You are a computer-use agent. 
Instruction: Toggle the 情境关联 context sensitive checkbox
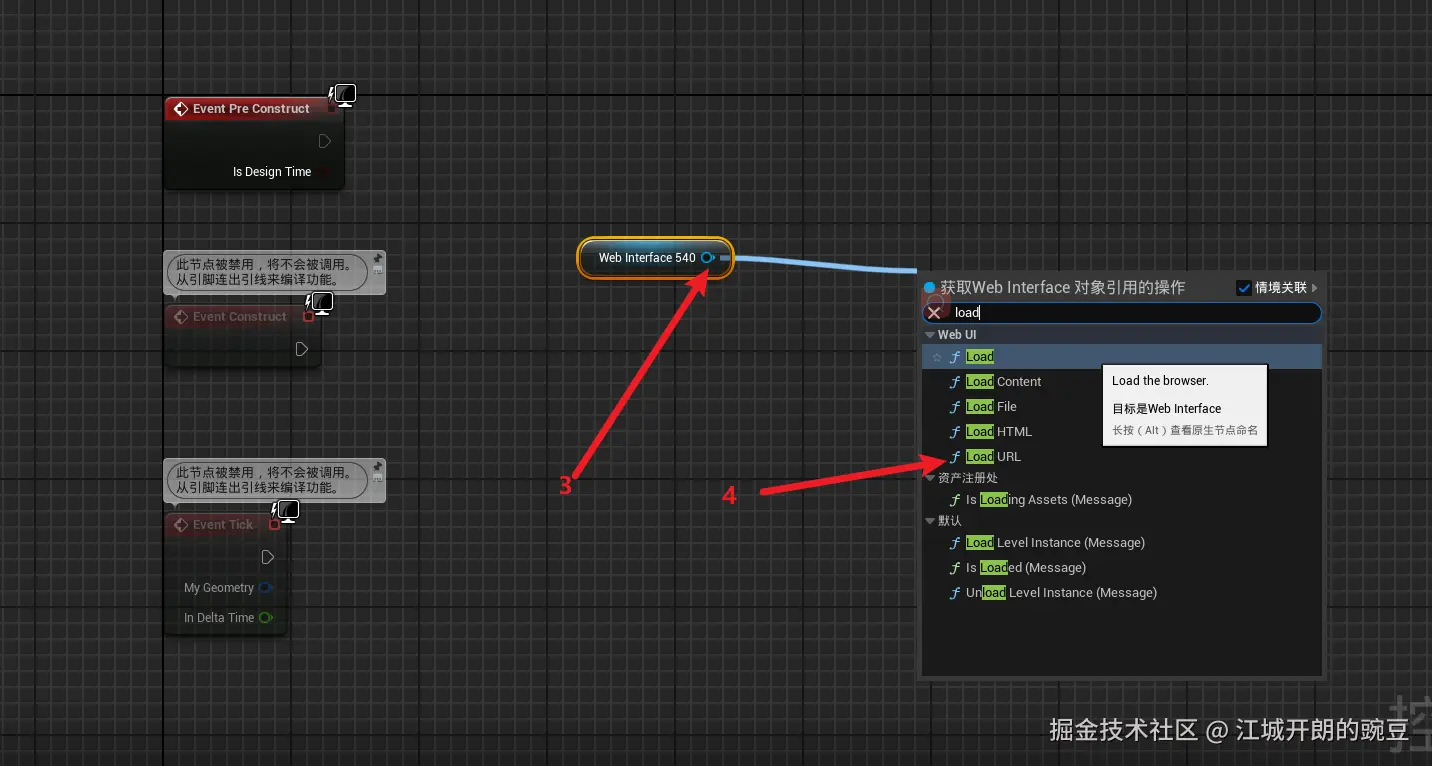click(1244, 288)
